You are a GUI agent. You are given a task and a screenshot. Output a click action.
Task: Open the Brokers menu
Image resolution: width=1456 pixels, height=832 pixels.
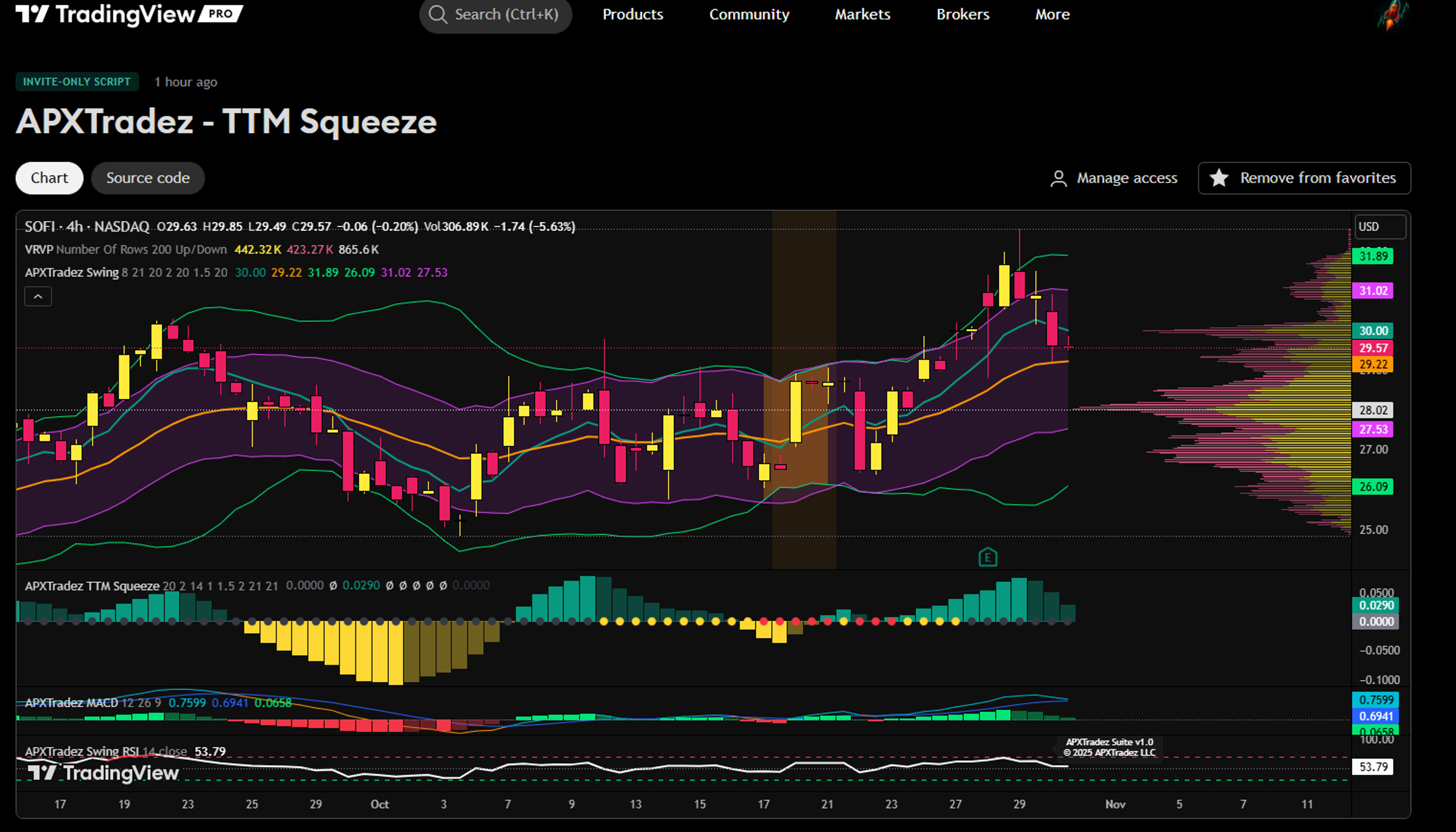point(963,14)
